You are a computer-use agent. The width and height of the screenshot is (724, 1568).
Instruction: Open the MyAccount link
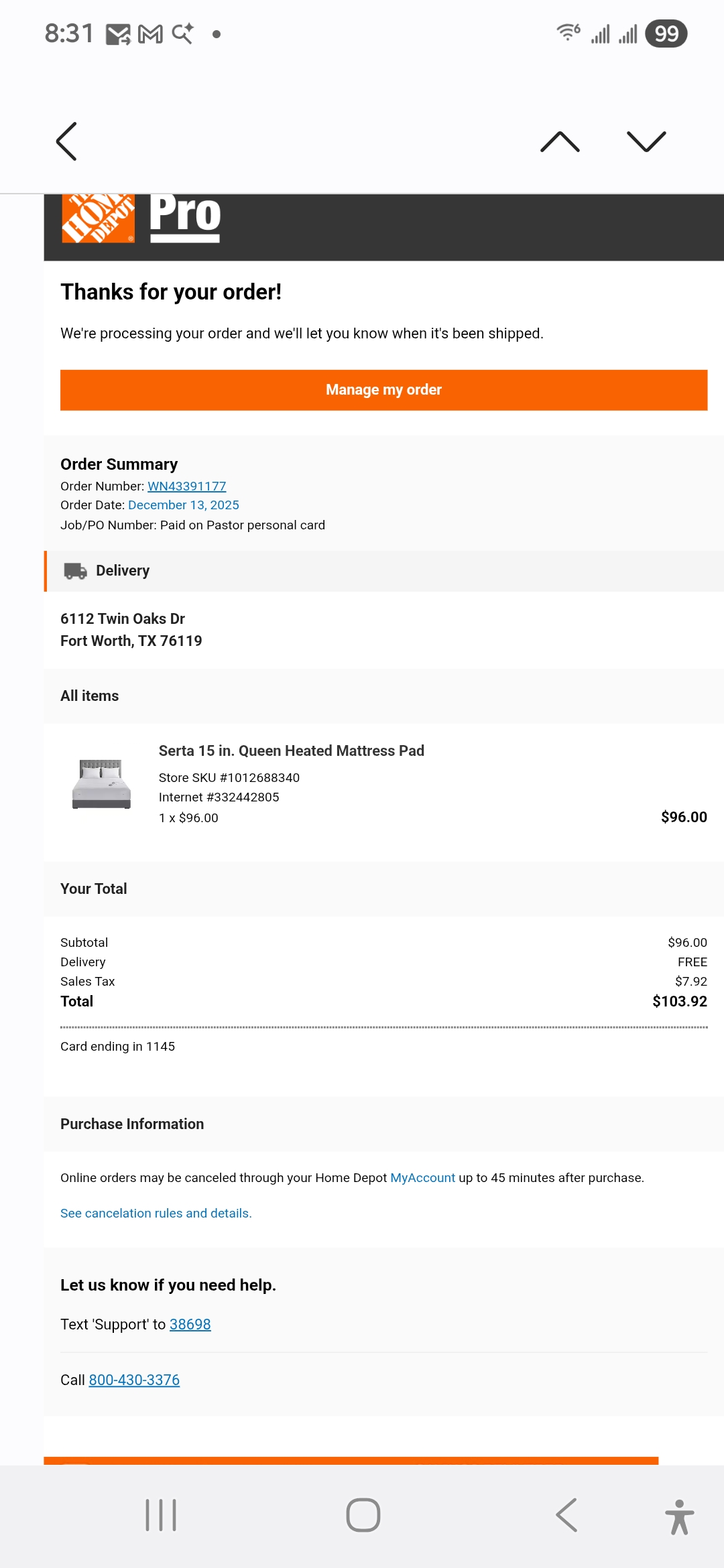[422, 1177]
